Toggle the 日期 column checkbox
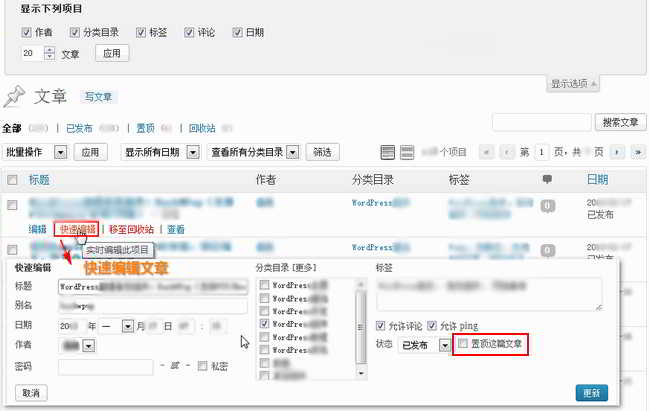The image size is (650, 411). pyautogui.click(x=237, y=32)
